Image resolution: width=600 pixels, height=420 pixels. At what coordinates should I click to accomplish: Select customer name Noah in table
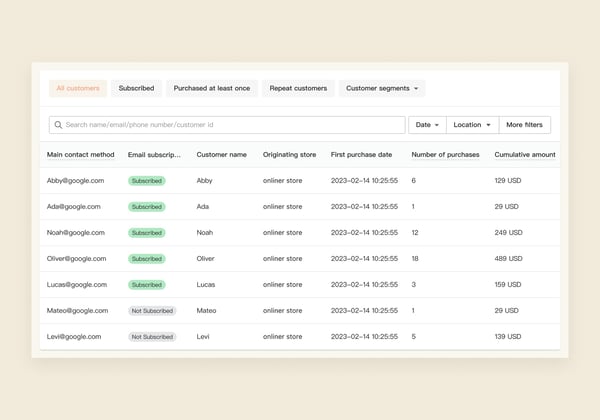point(205,233)
